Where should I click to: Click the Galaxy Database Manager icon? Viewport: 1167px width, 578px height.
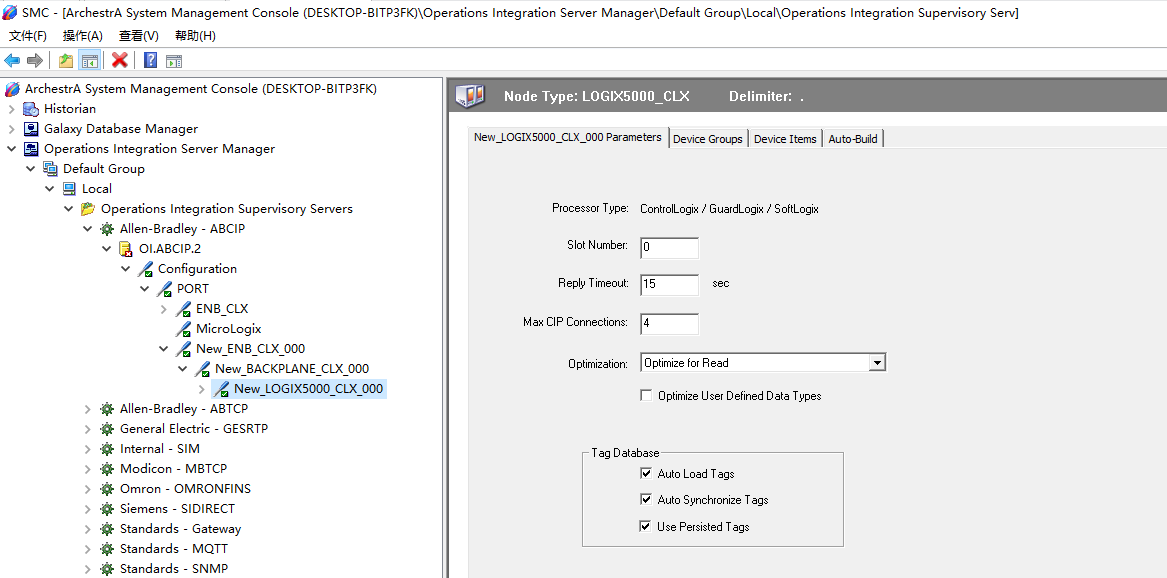point(31,129)
